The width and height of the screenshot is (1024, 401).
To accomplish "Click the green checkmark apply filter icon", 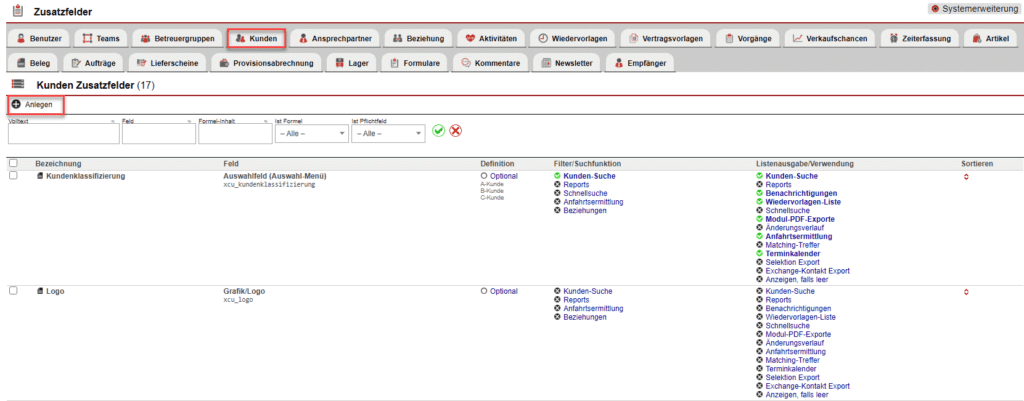I will tap(438, 131).
